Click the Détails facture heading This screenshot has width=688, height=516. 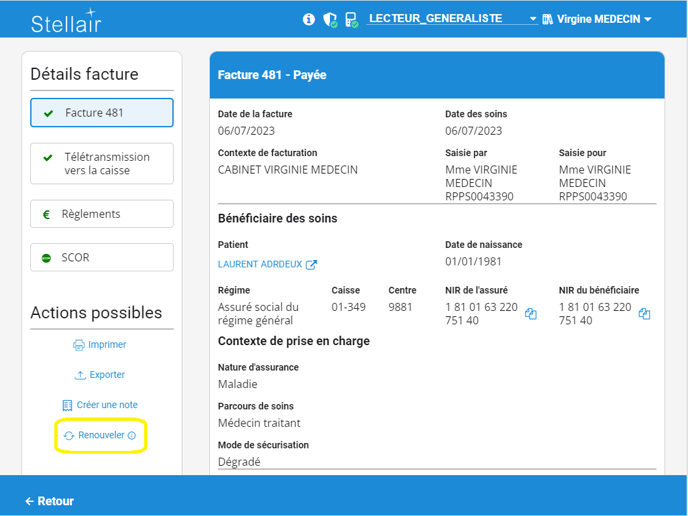[x=84, y=74]
